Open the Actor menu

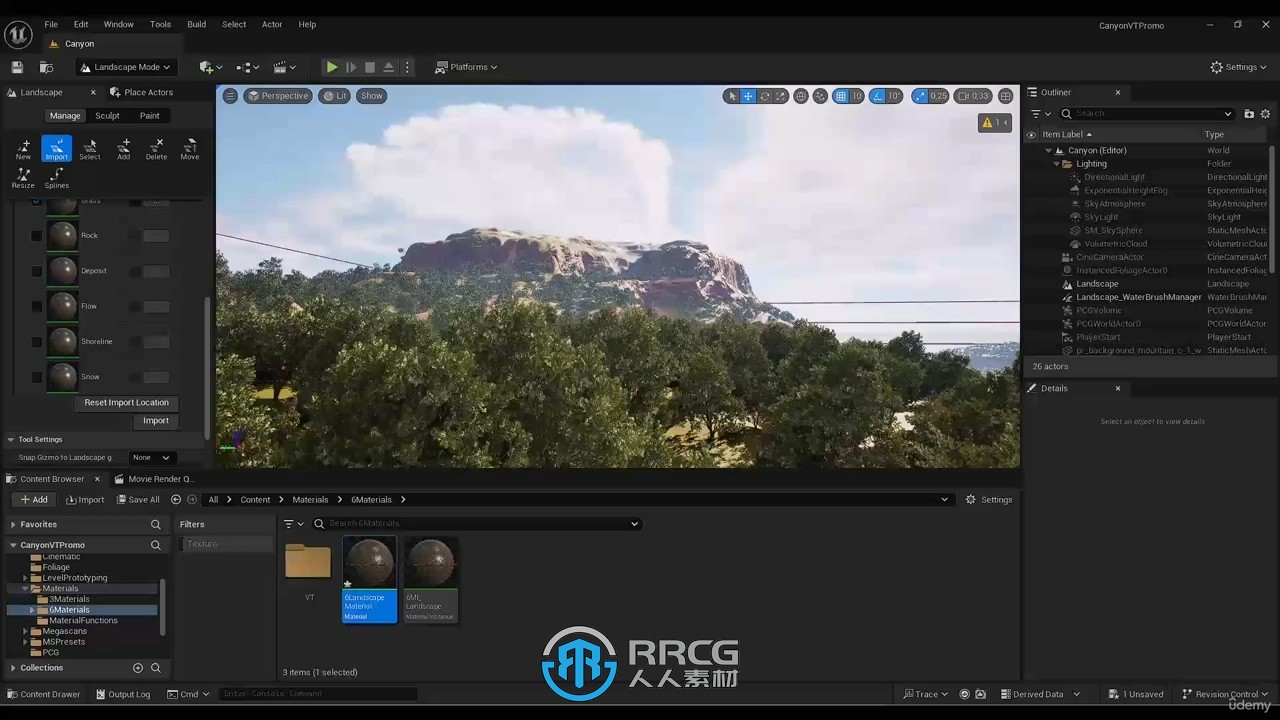[x=272, y=24]
